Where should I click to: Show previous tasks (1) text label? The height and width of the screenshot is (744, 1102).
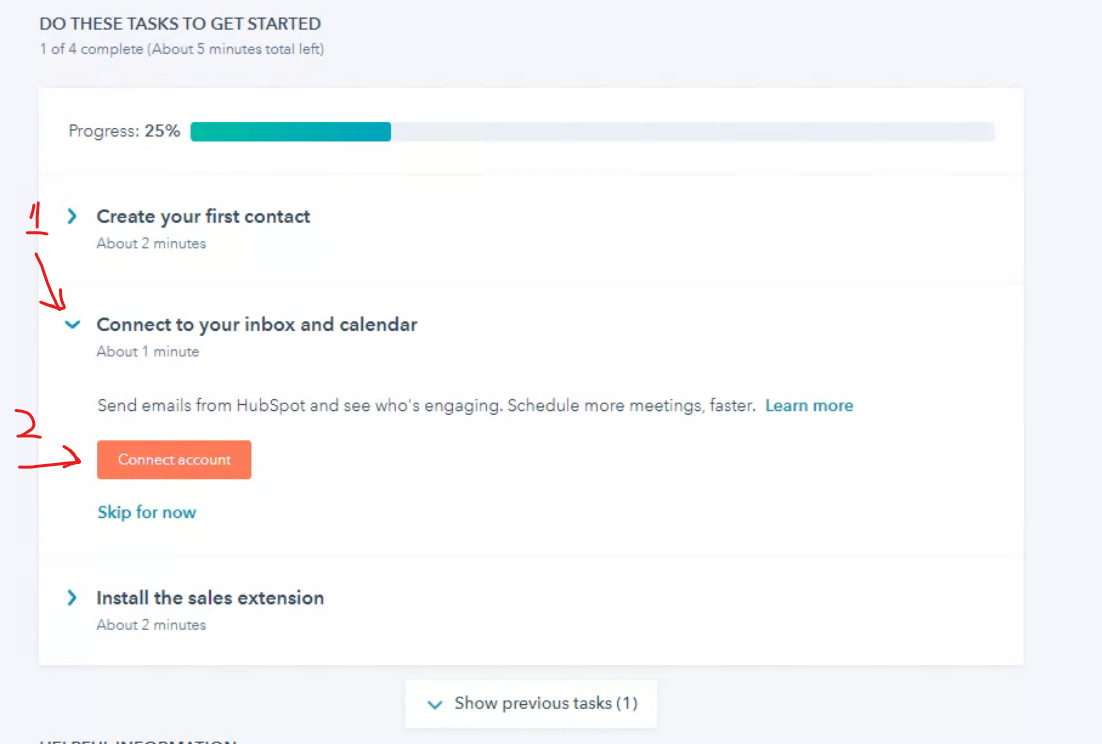coord(545,703)
